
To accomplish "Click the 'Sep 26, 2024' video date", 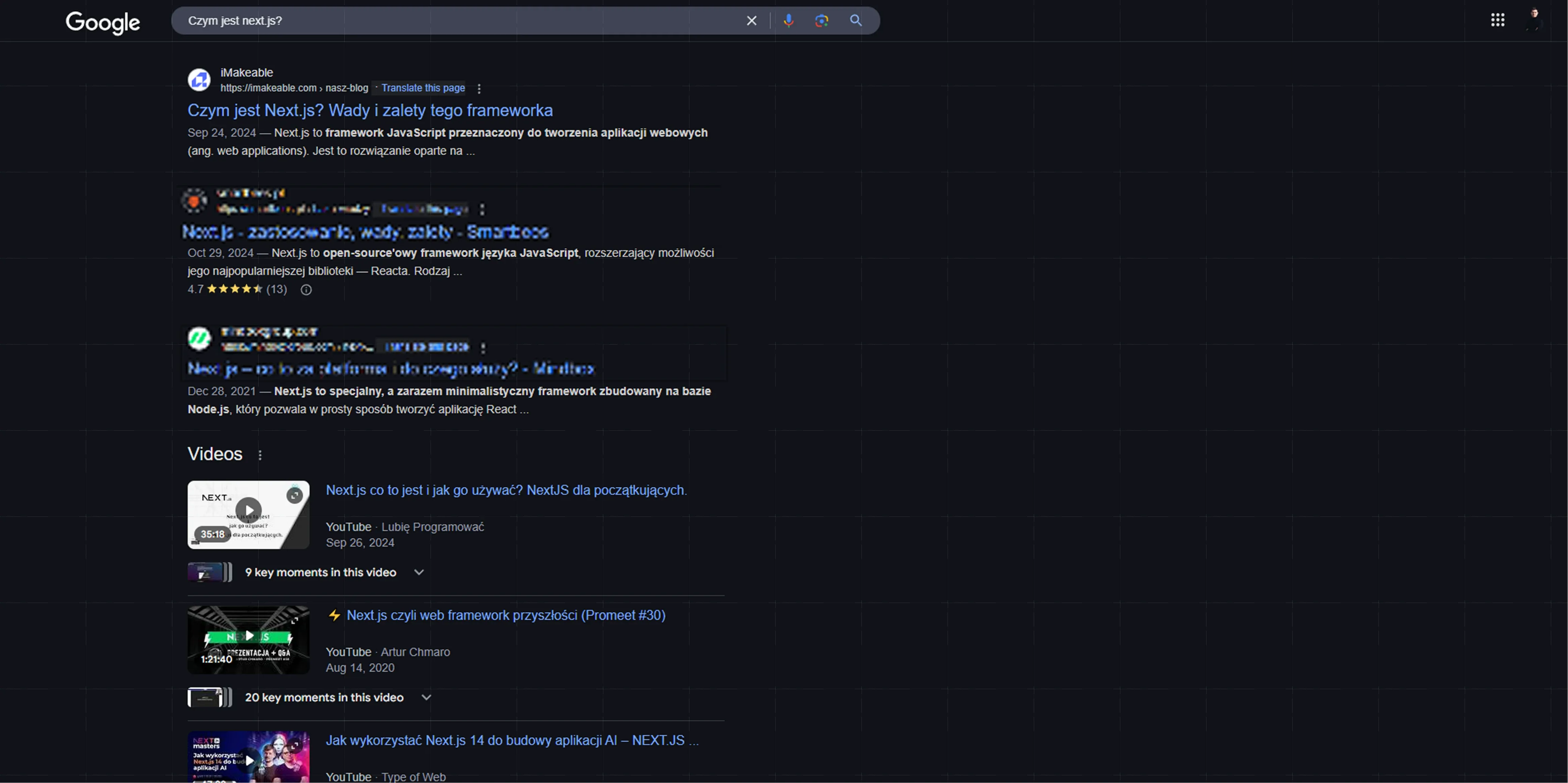I will [360, 543].
